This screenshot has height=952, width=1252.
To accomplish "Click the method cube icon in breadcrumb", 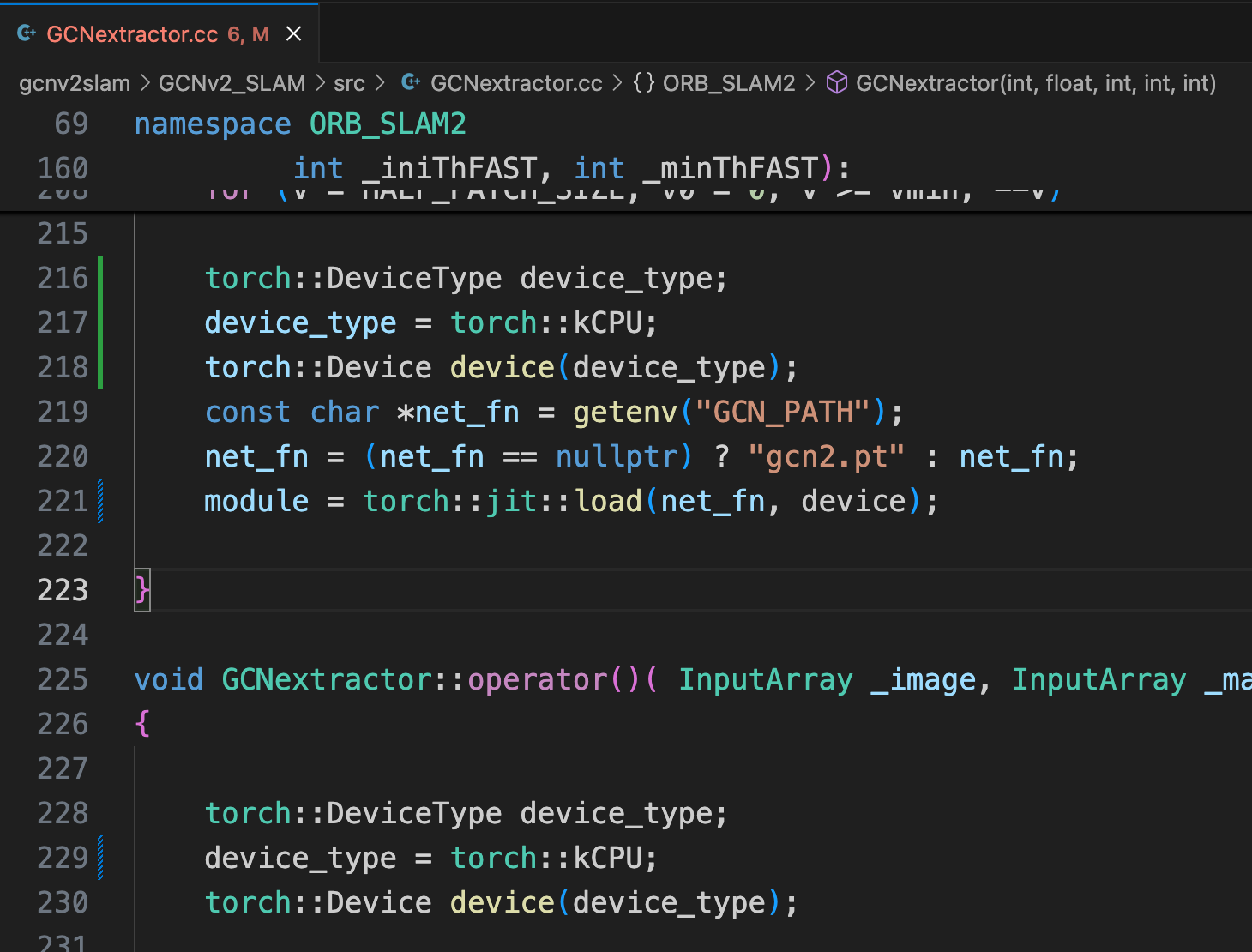I will pyautogui.click(x=837, y=82).
